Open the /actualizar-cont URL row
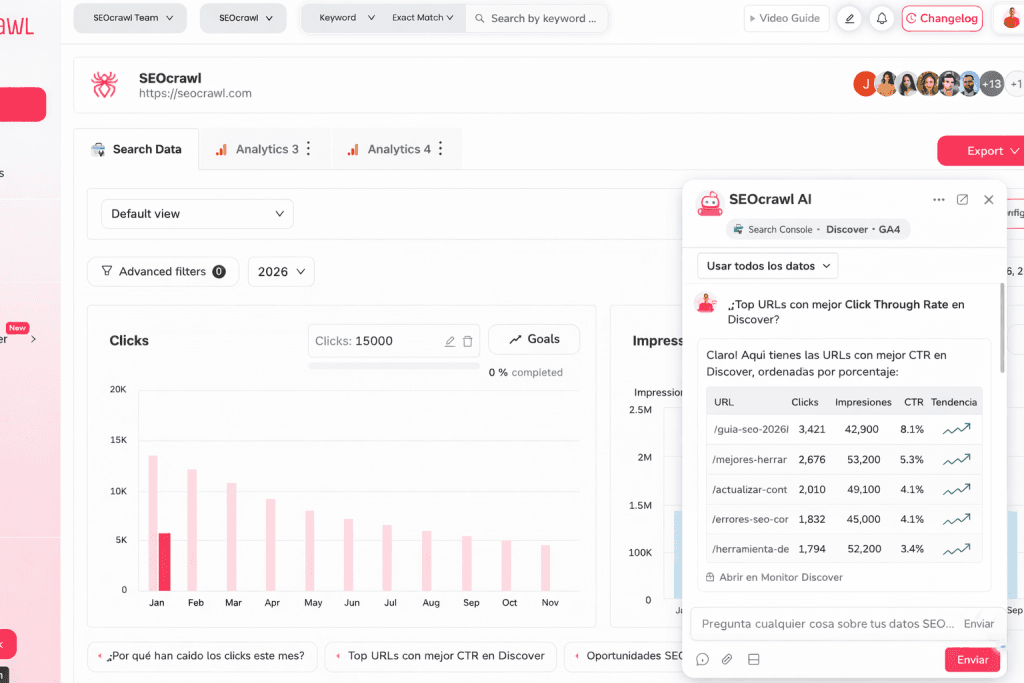 pyautogui.click(x=844, y=490)
